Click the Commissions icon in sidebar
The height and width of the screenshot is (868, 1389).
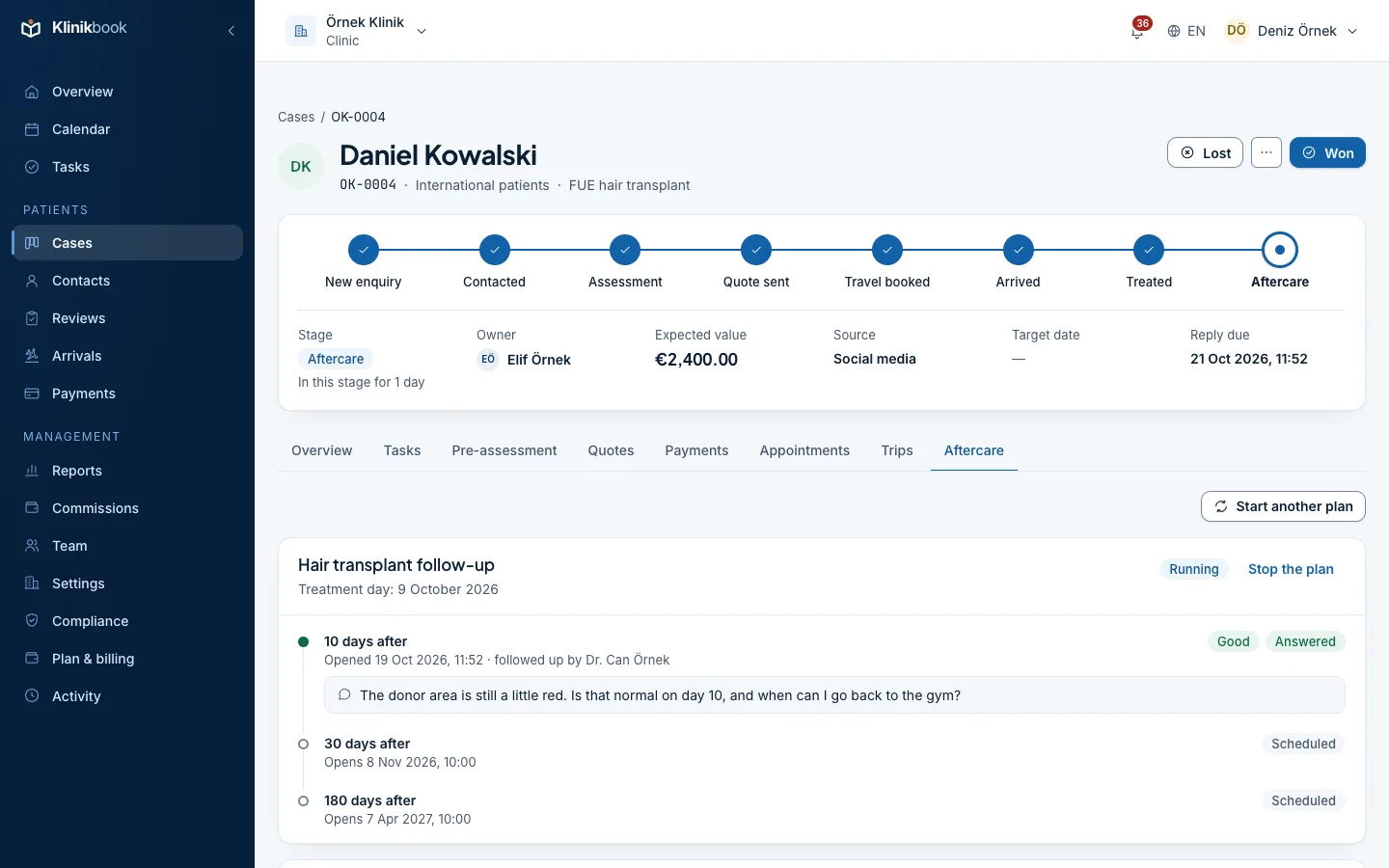[32, 508]
